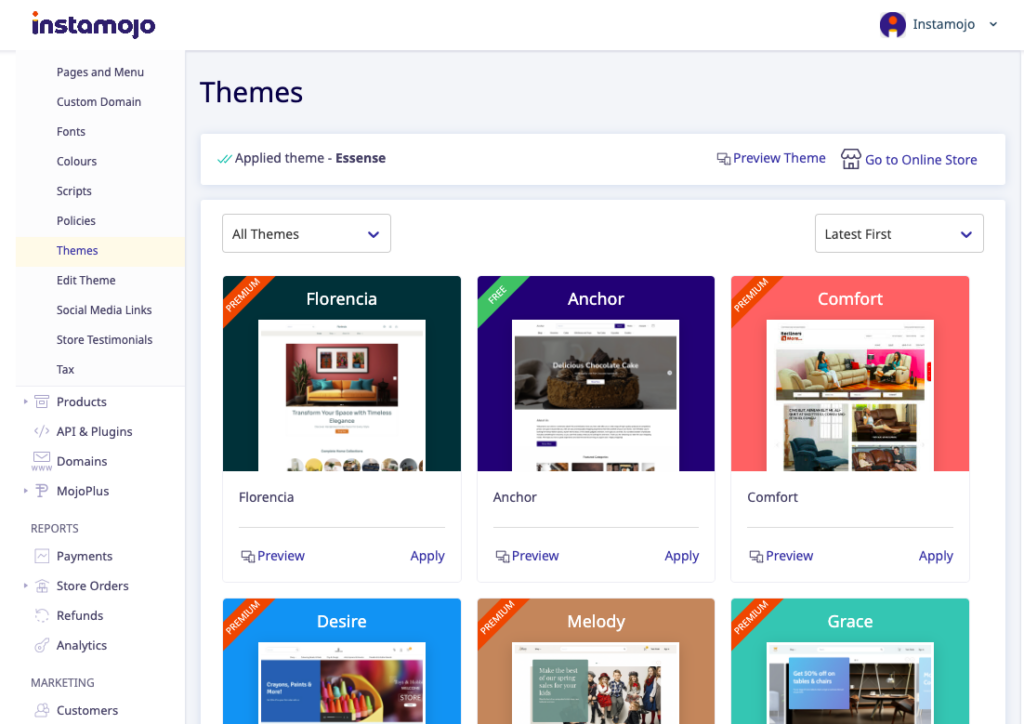
Task: Click the Instamojo logo in header
Action: point(93,24)
